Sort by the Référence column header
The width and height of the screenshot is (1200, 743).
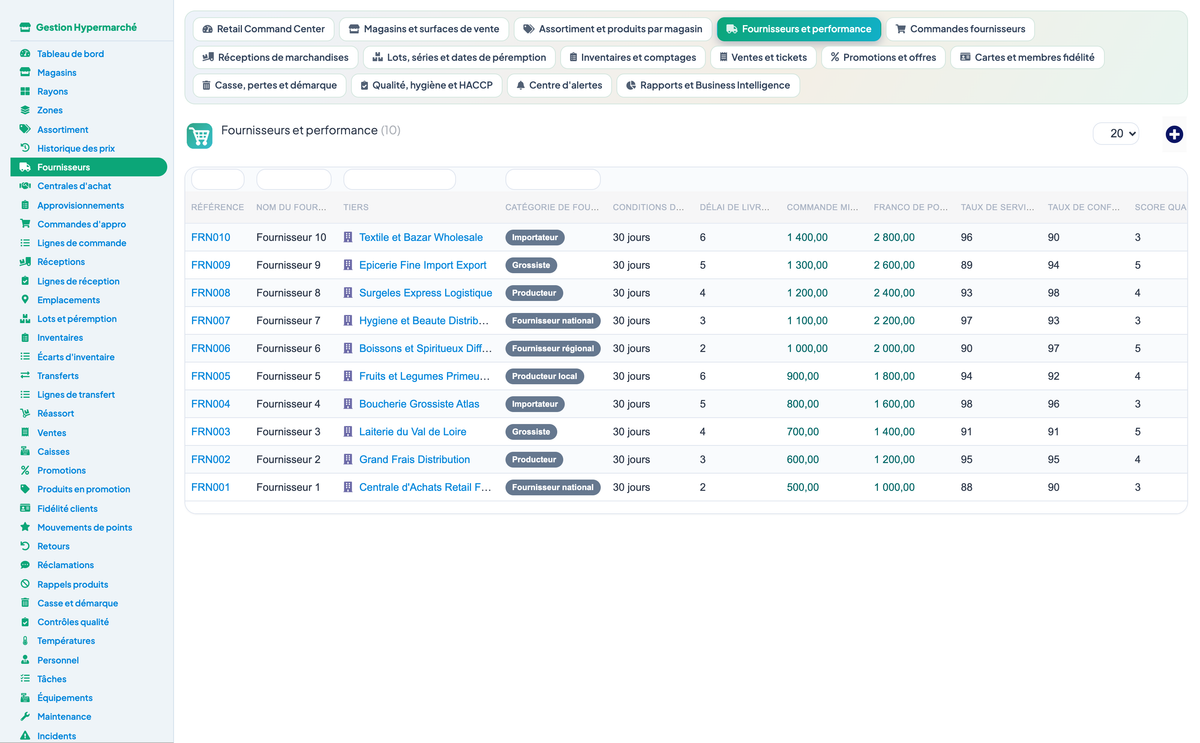[217, 207]
